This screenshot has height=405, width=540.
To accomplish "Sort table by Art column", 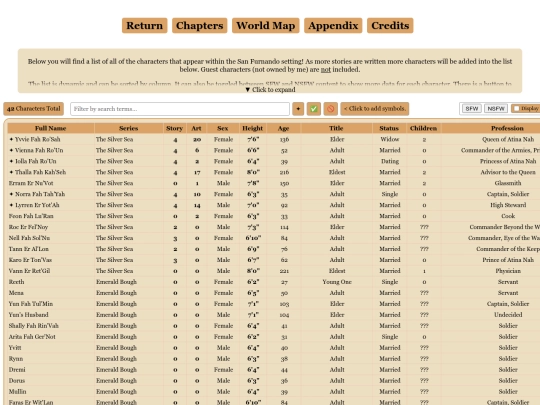I will (196, 128).
